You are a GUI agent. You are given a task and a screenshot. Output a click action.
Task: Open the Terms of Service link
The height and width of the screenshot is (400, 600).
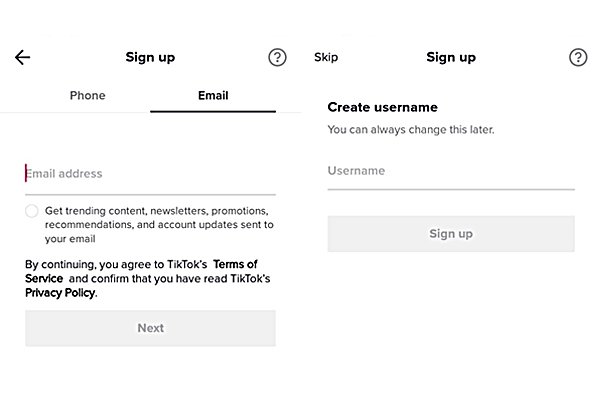(235, 264)
